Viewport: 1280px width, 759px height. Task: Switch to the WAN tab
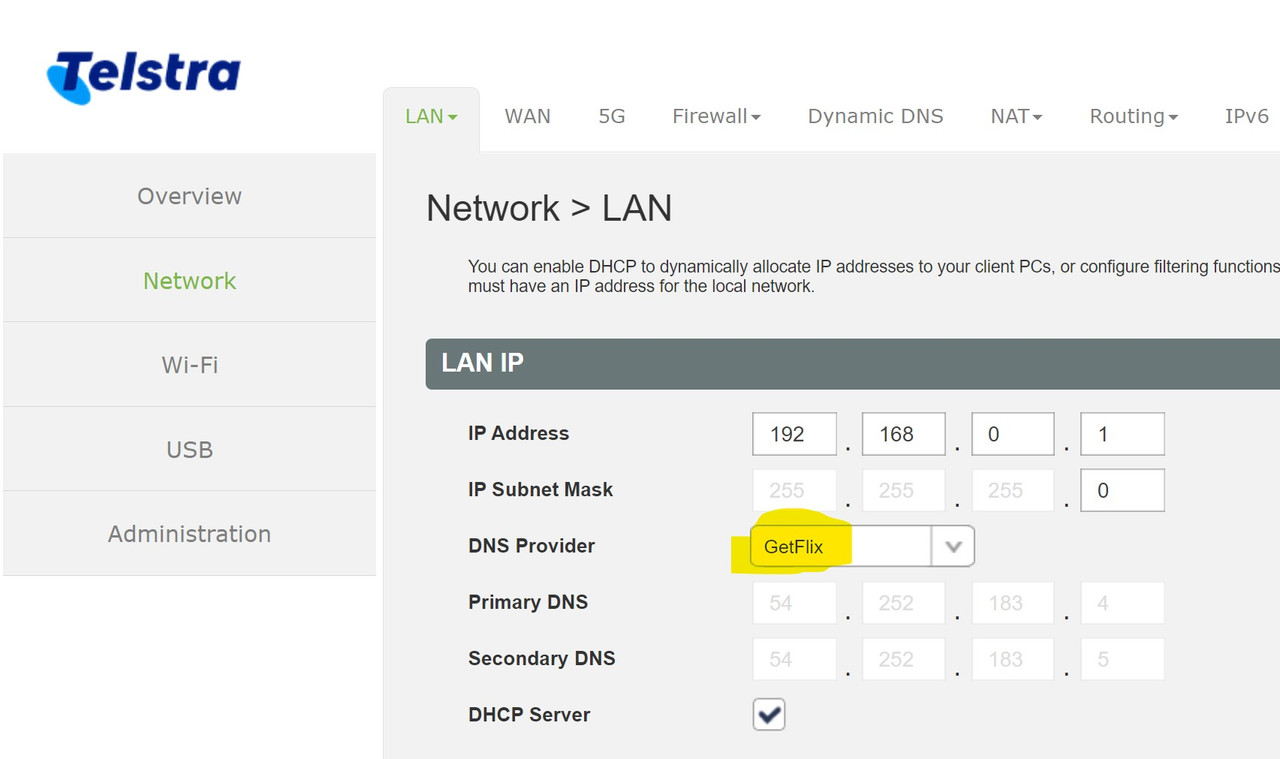[527, 116]
